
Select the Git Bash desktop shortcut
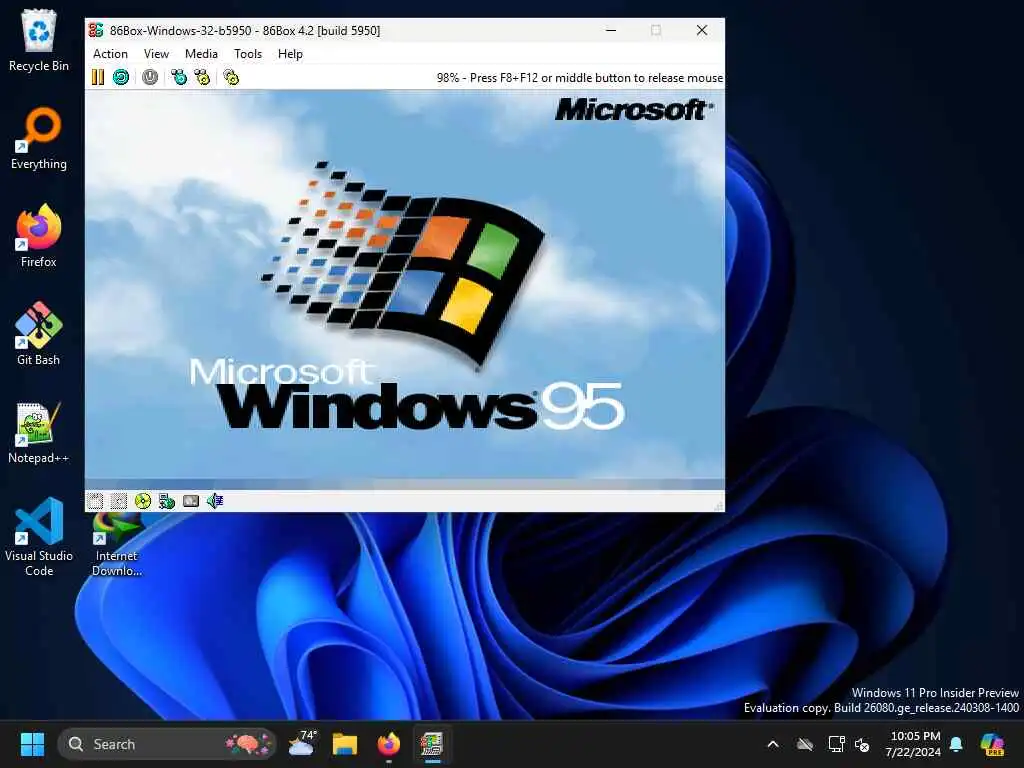tap(39, 334)
